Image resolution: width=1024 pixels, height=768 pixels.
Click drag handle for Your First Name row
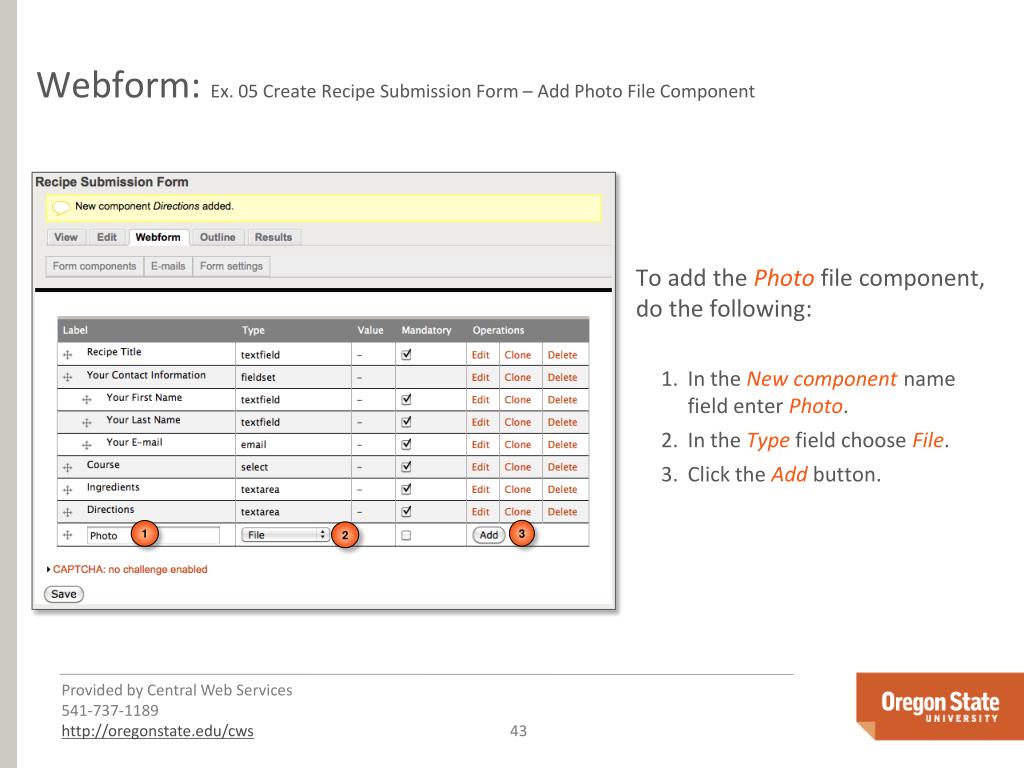point(86,400)
